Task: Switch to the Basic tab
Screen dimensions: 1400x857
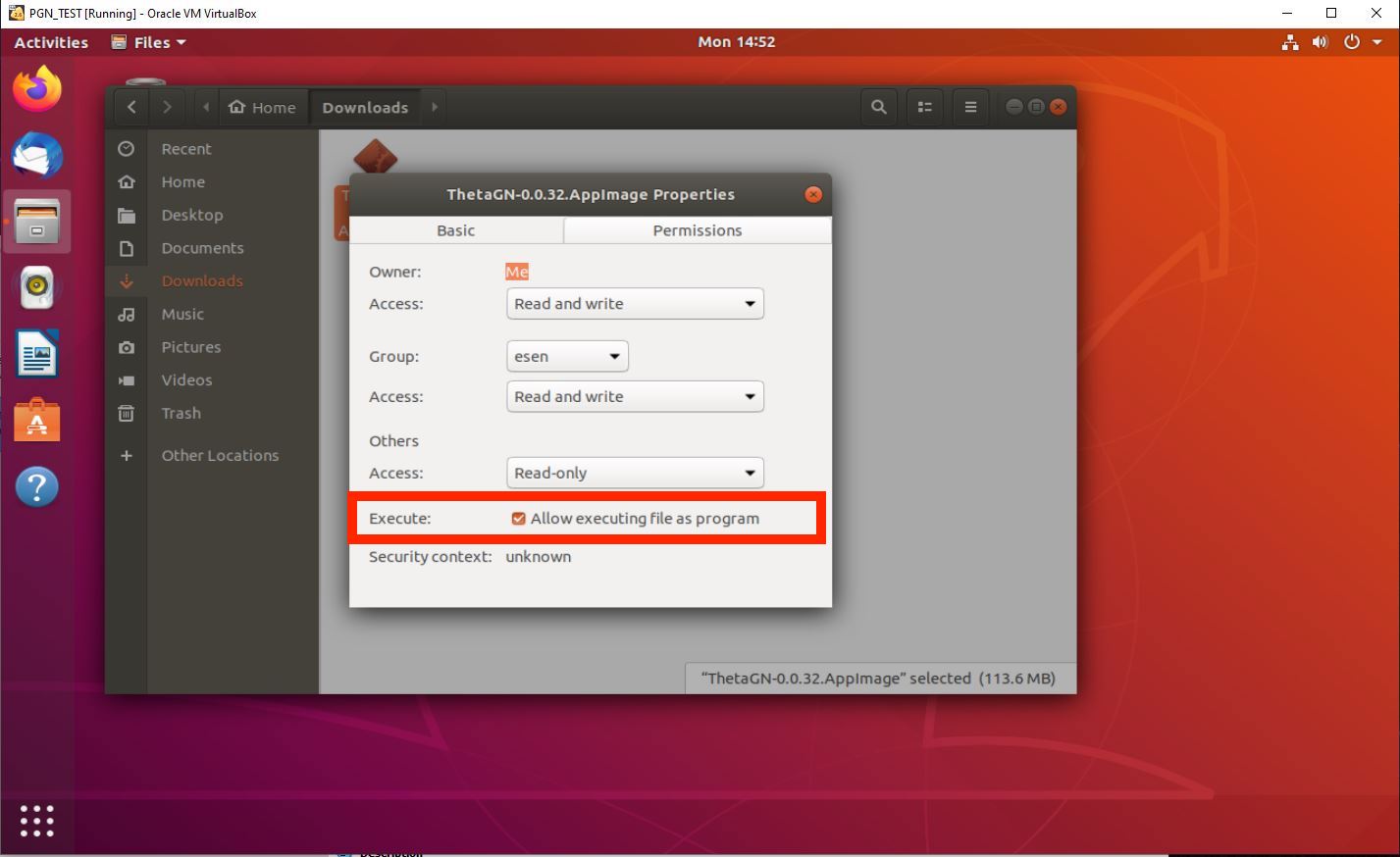Action: coord(456,230)
